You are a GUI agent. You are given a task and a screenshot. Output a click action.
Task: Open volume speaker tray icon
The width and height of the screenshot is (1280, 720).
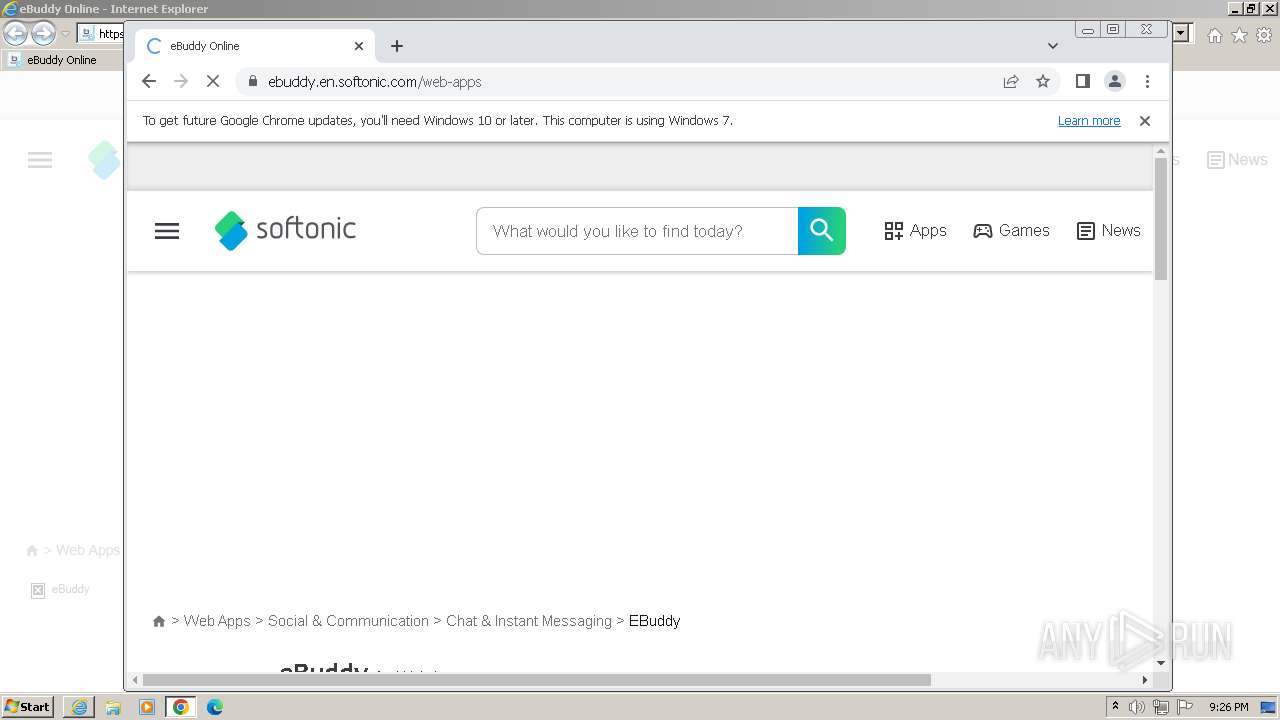click(1137, 707)
